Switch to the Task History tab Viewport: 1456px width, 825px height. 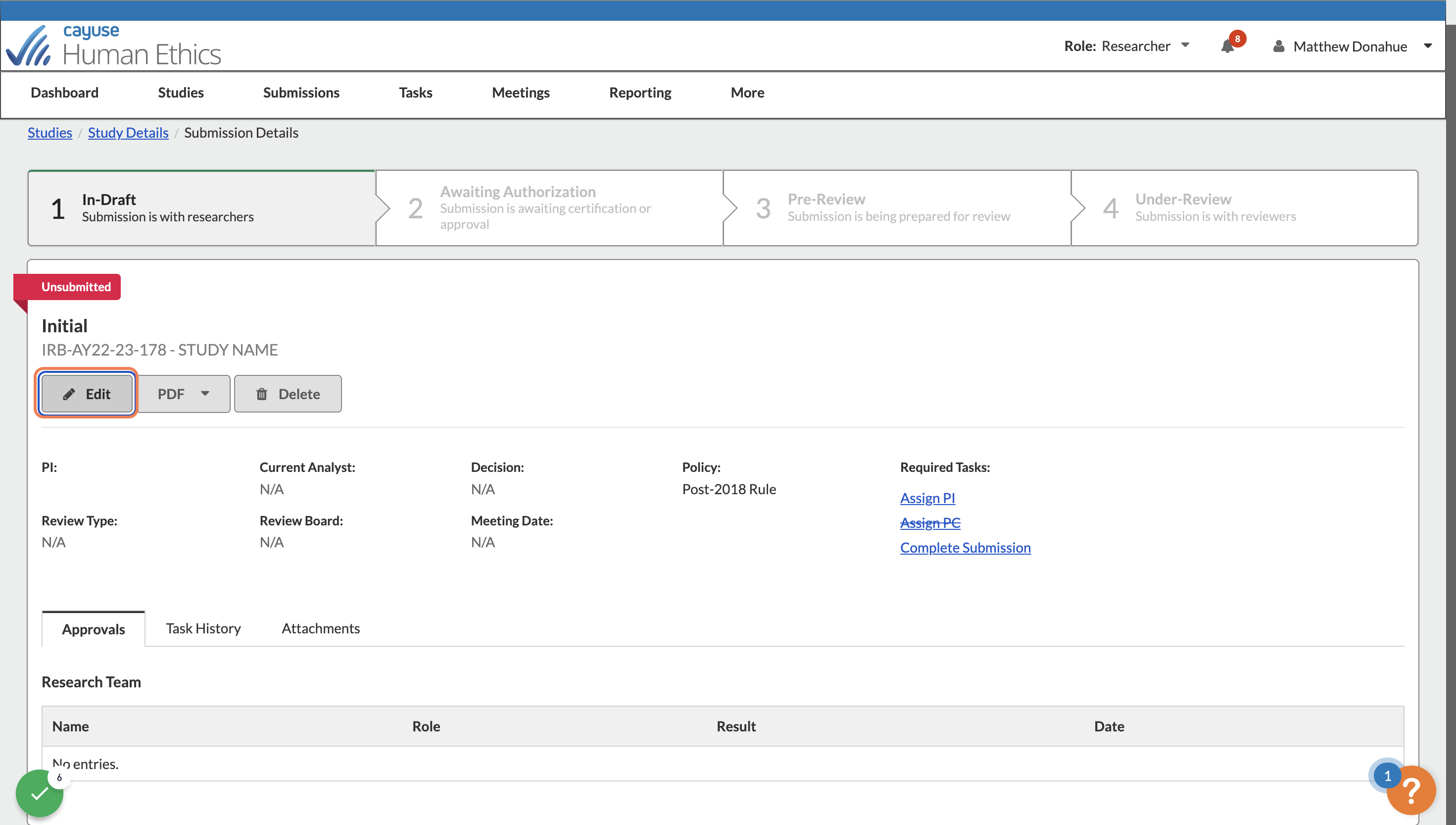203,628
